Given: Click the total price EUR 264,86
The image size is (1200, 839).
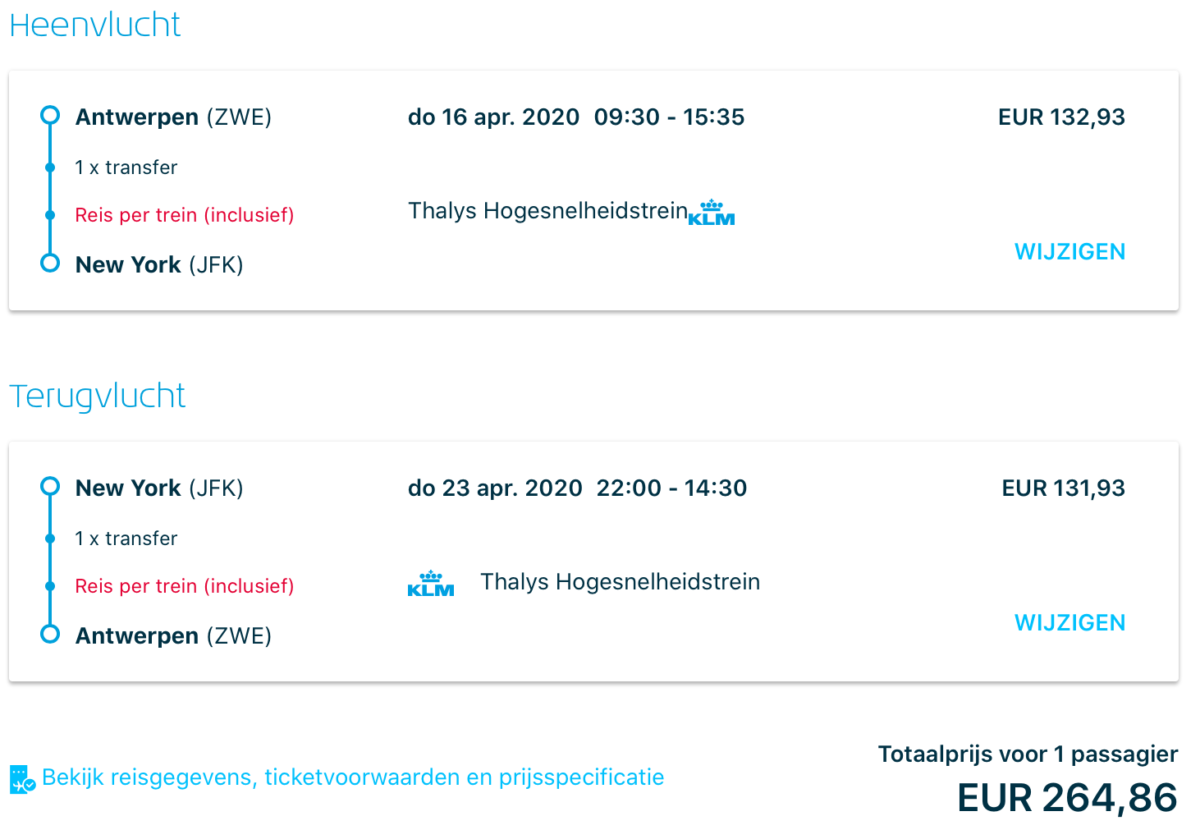Looking at the screenshot, I should point(1067,798).
